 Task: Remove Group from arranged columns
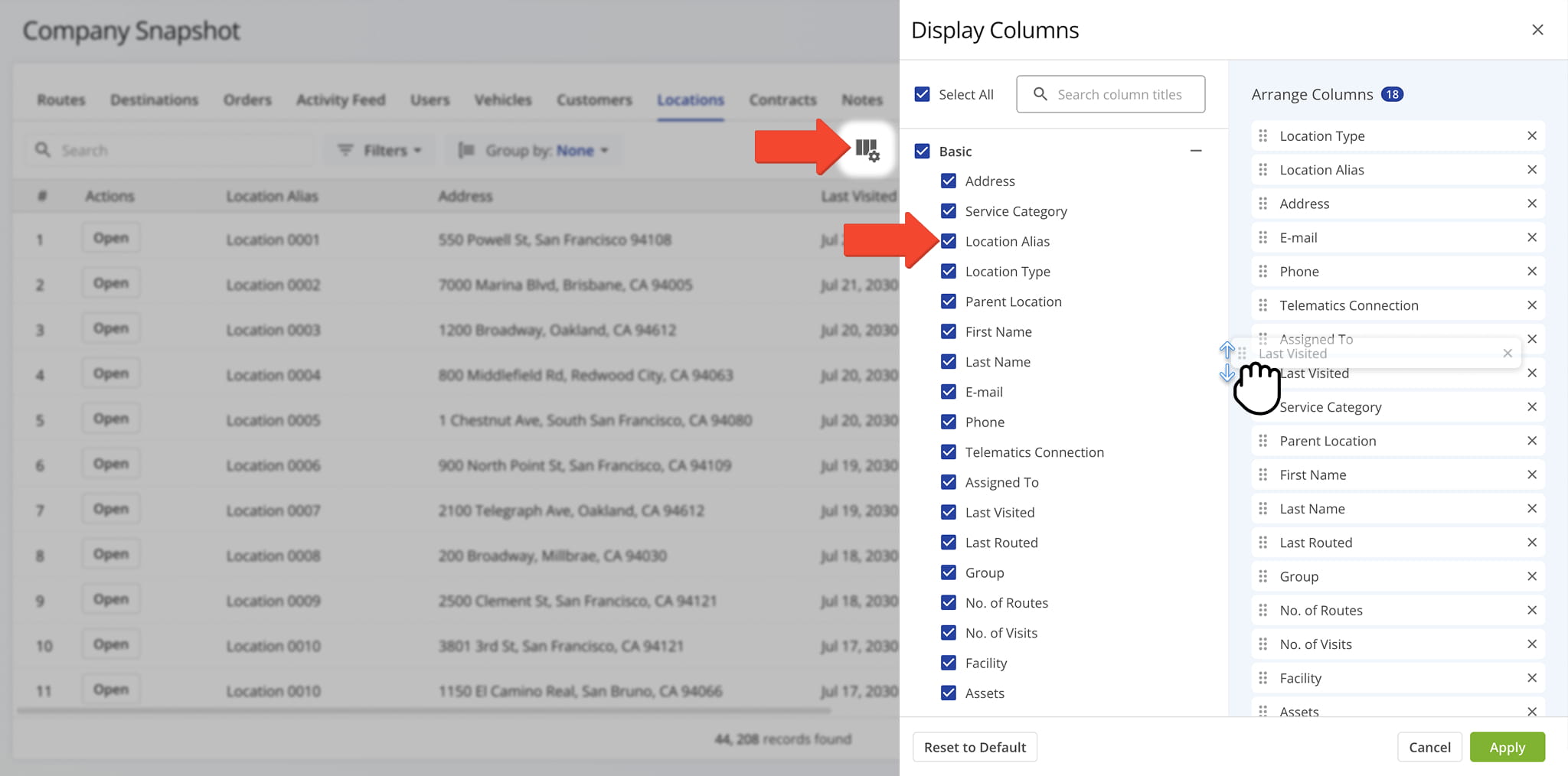coord(1532,576)
